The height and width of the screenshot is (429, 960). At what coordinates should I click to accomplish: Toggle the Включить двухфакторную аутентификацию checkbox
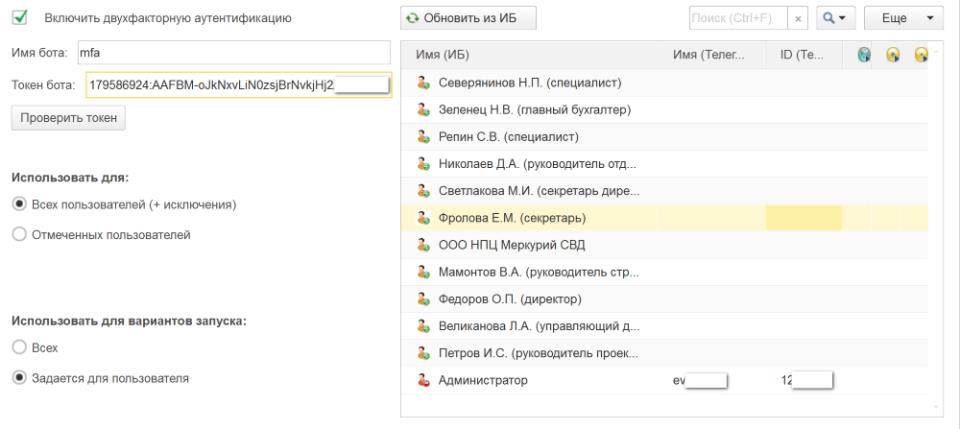click(19, 18)
